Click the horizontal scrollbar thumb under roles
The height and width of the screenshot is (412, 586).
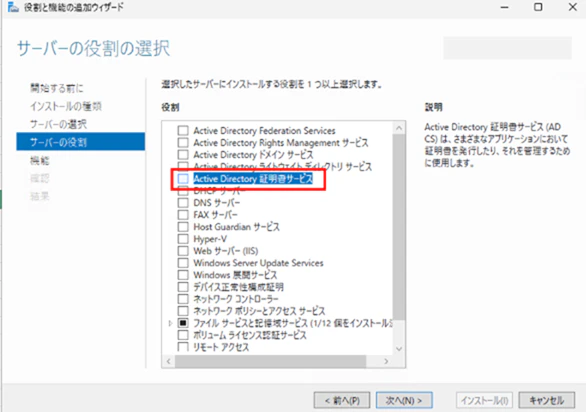[271, 361]
